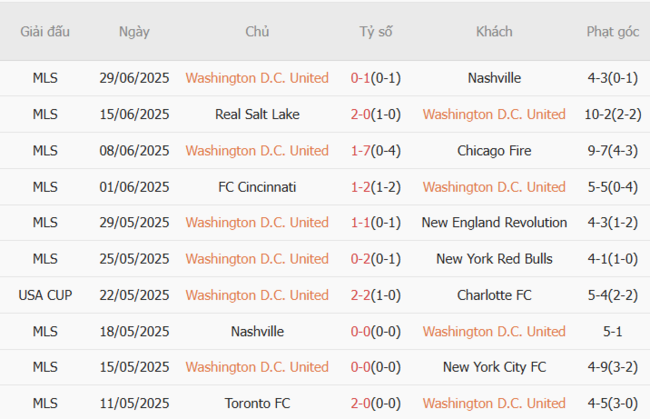Click the New York Red Bulls link
650x419 pixels.
coord(494,258)
